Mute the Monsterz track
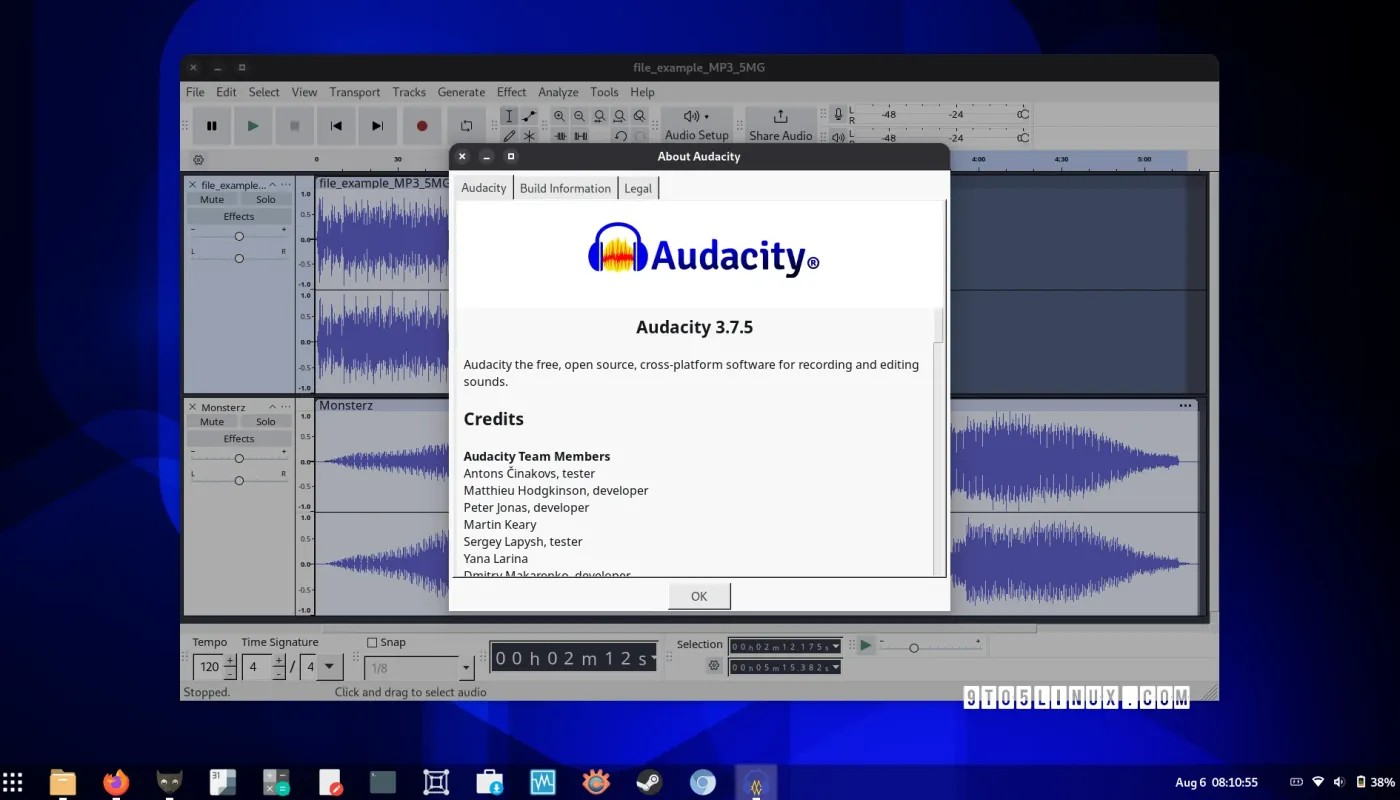 coord(211,421)
